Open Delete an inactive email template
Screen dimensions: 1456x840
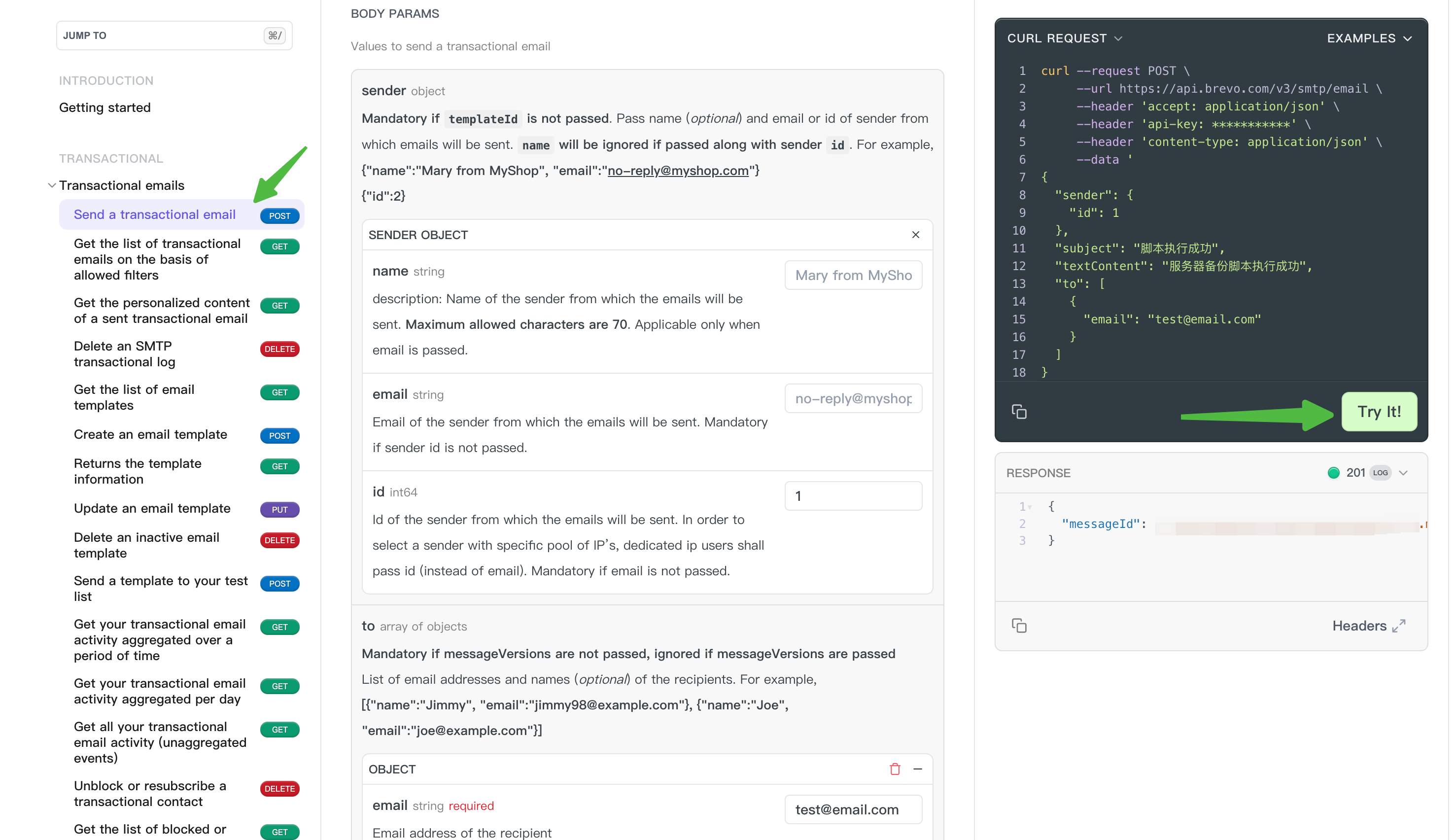tap(146, 545)
